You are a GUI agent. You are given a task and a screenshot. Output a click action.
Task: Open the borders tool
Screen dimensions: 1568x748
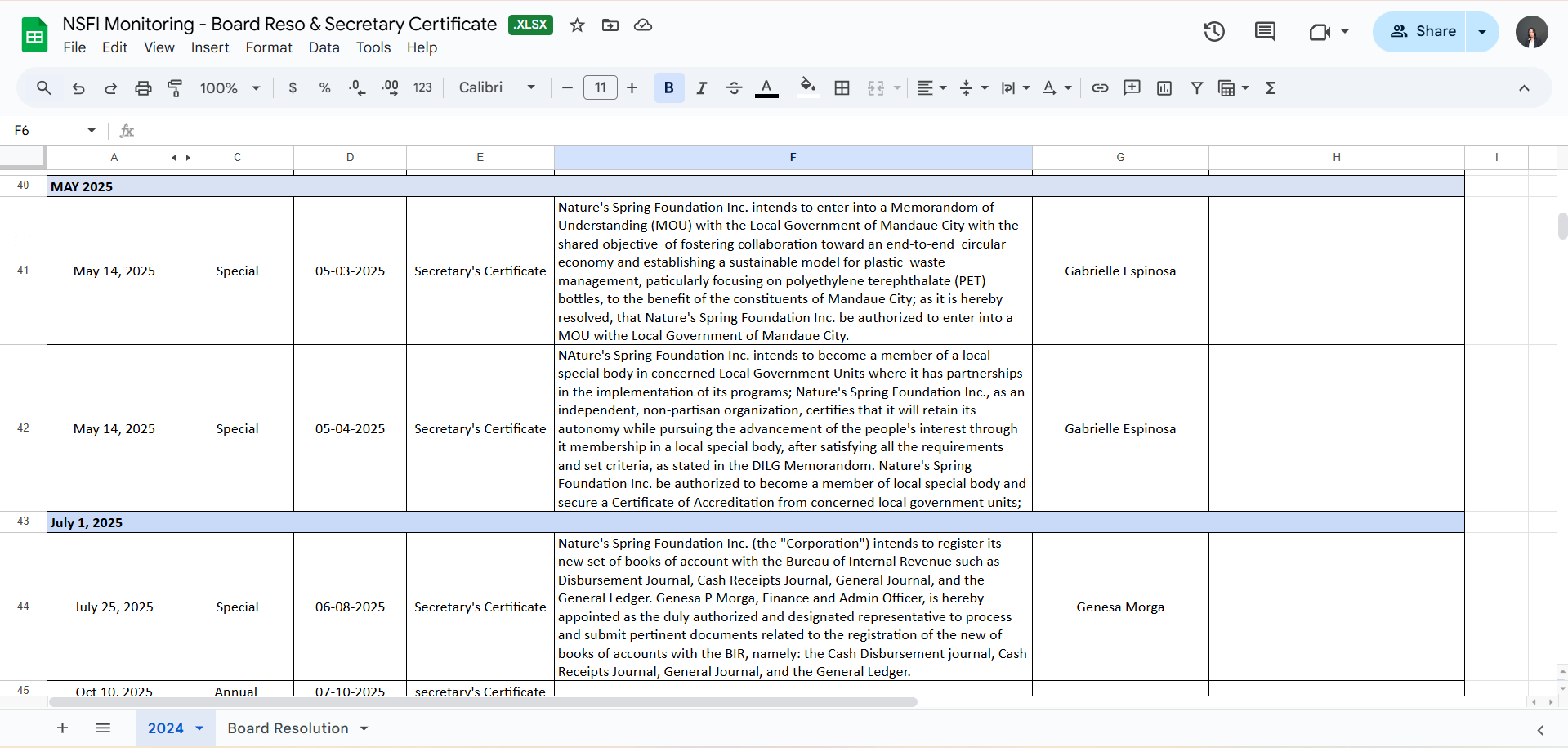coord(842,88)
